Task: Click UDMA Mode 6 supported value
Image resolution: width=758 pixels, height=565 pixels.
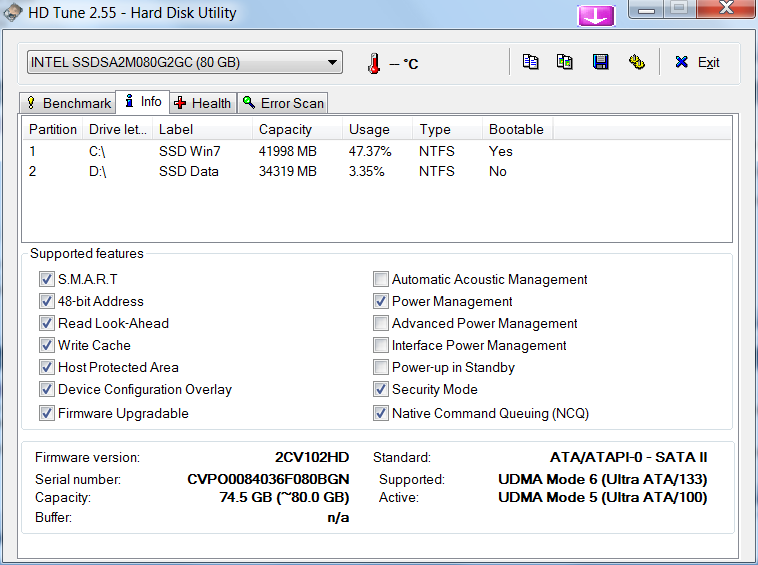Action: (x=603, y=479)
